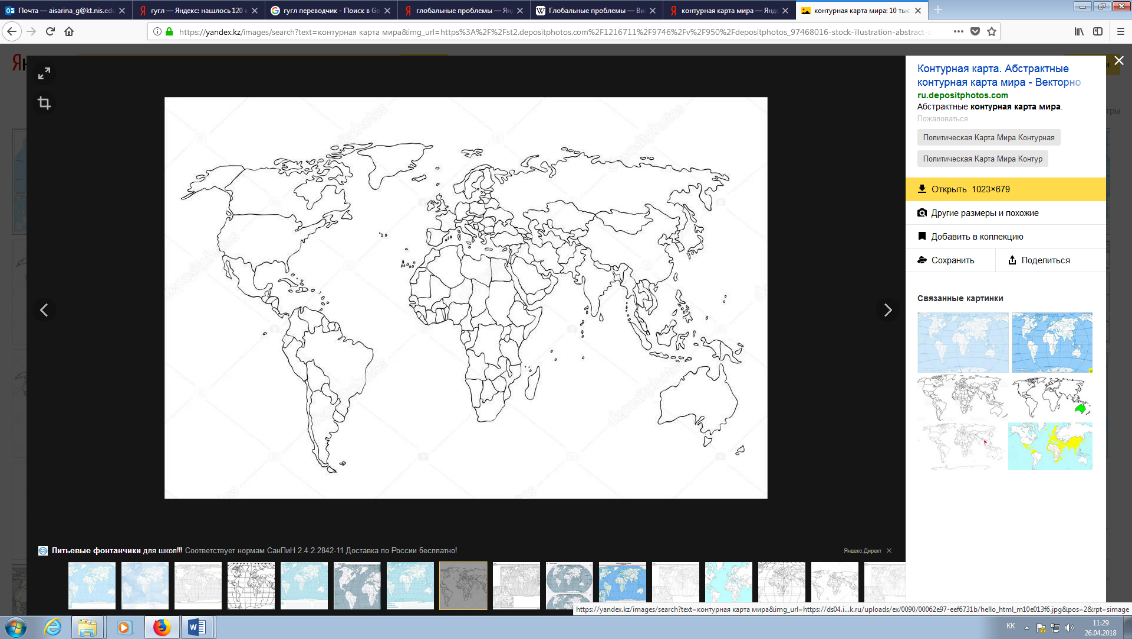1132x639 pixels.
Task: Click the КК language indicator
Action: [x=1011, y=627]
